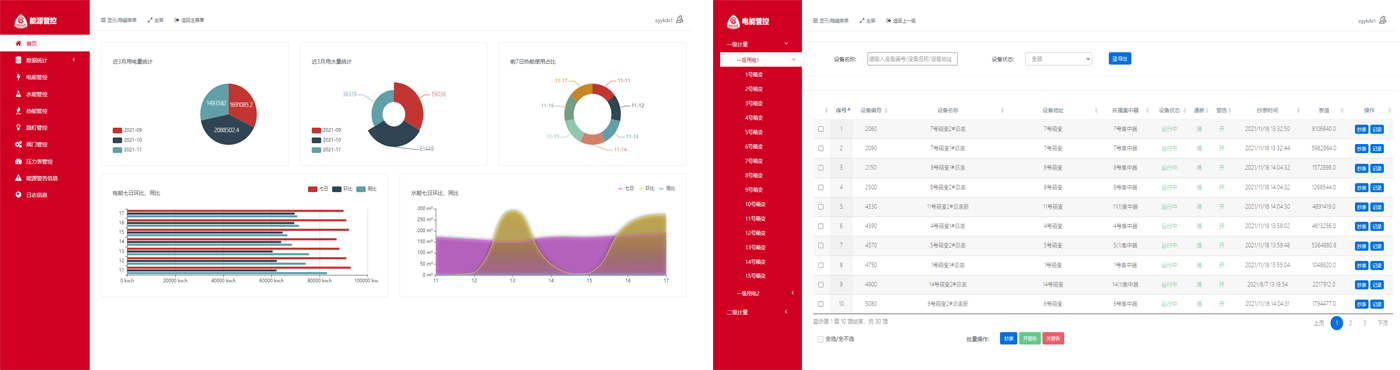The height and width of the screenshot is (370, 1400).
Task: Click the 设备名称 search input field
Action: 912,59
